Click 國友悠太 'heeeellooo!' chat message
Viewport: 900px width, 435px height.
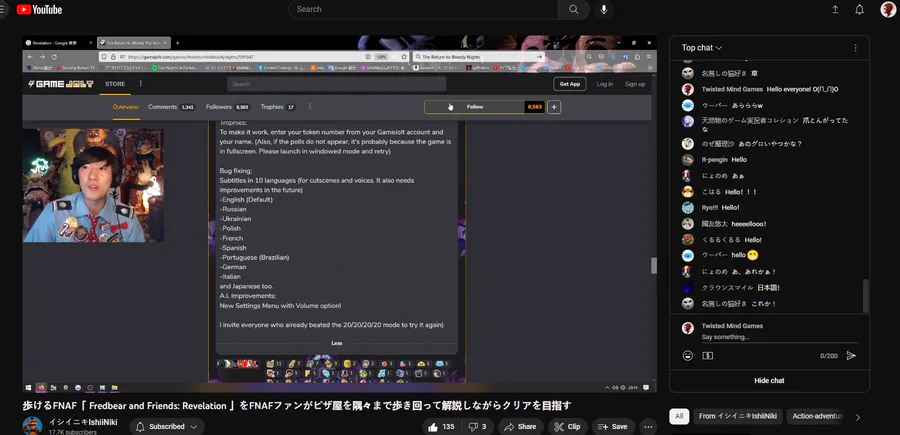click(748, 224)
